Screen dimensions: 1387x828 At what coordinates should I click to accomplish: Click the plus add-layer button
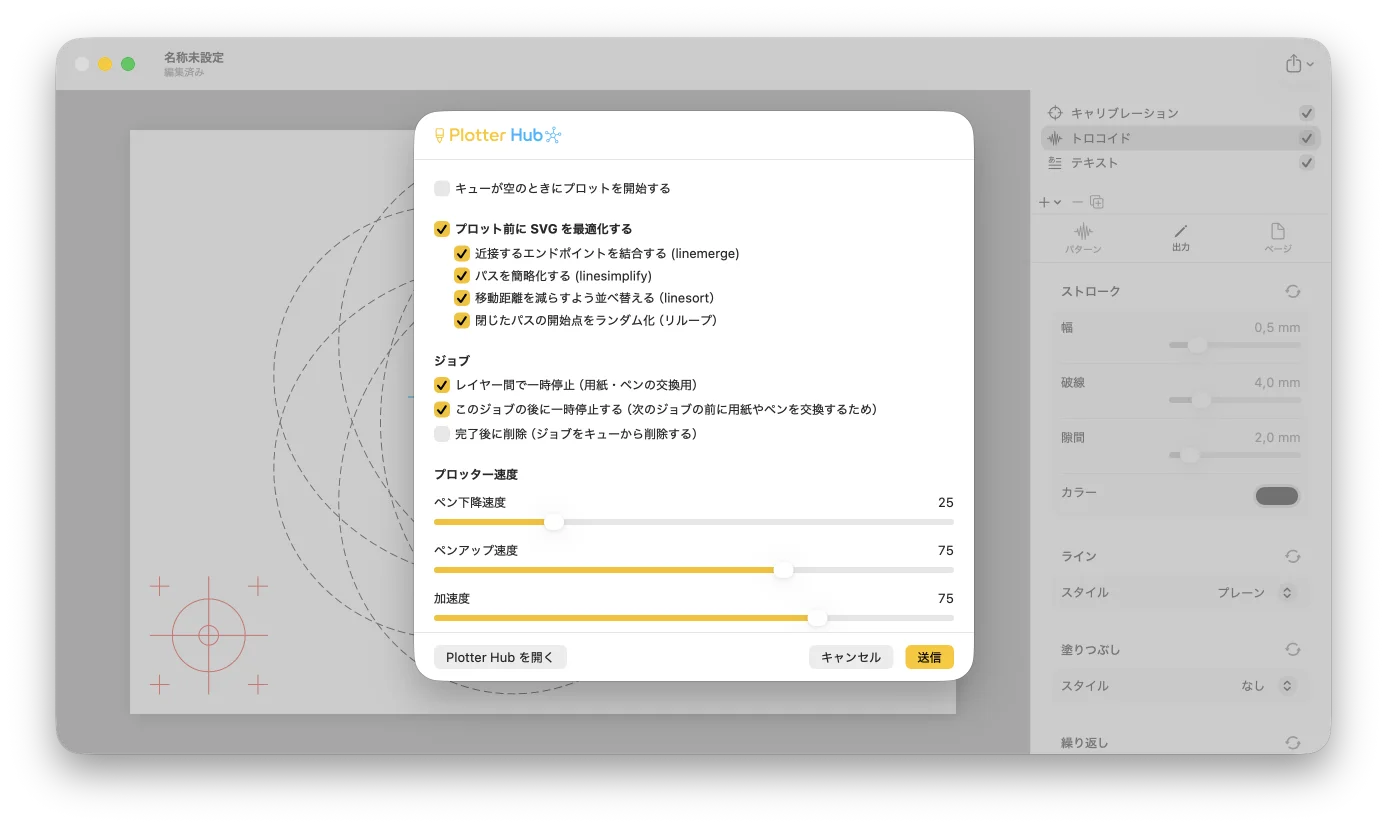tap(1045, 202)
